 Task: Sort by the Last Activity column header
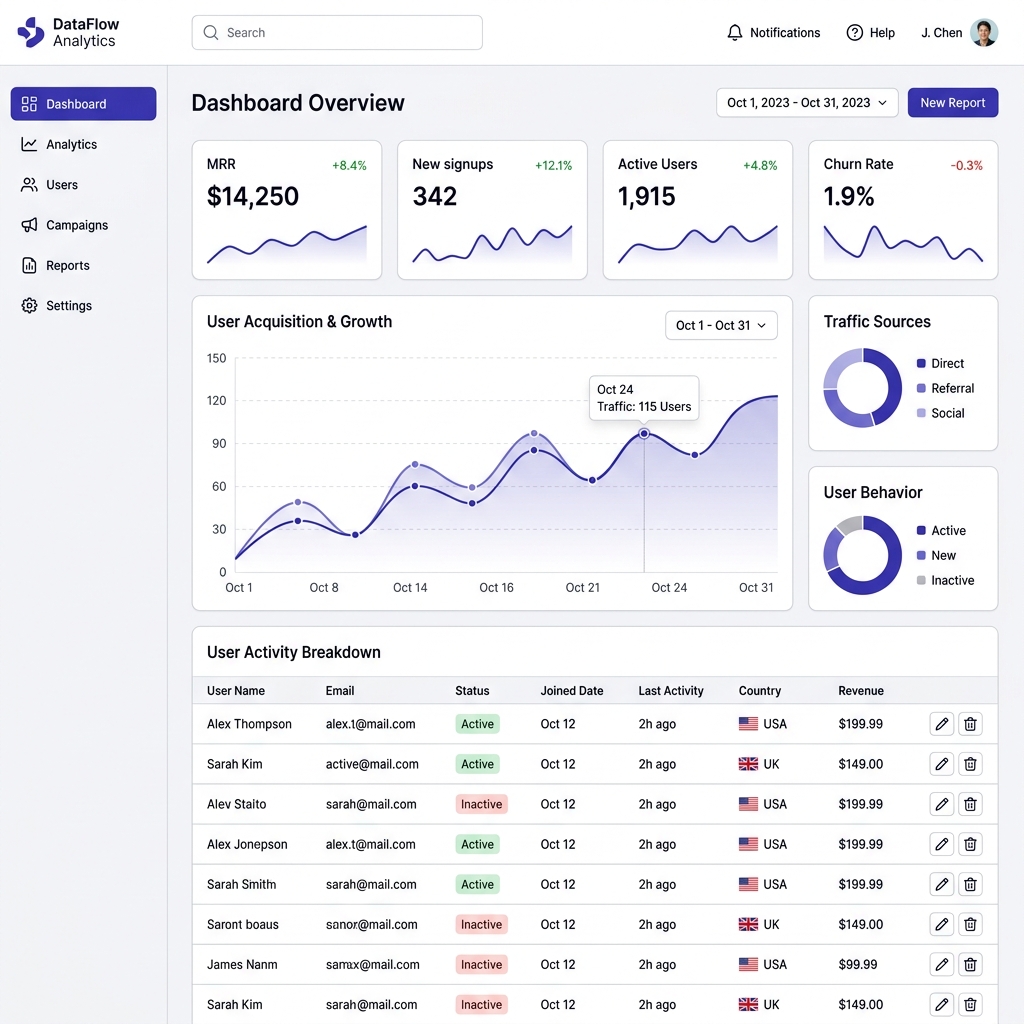point(671,690)
